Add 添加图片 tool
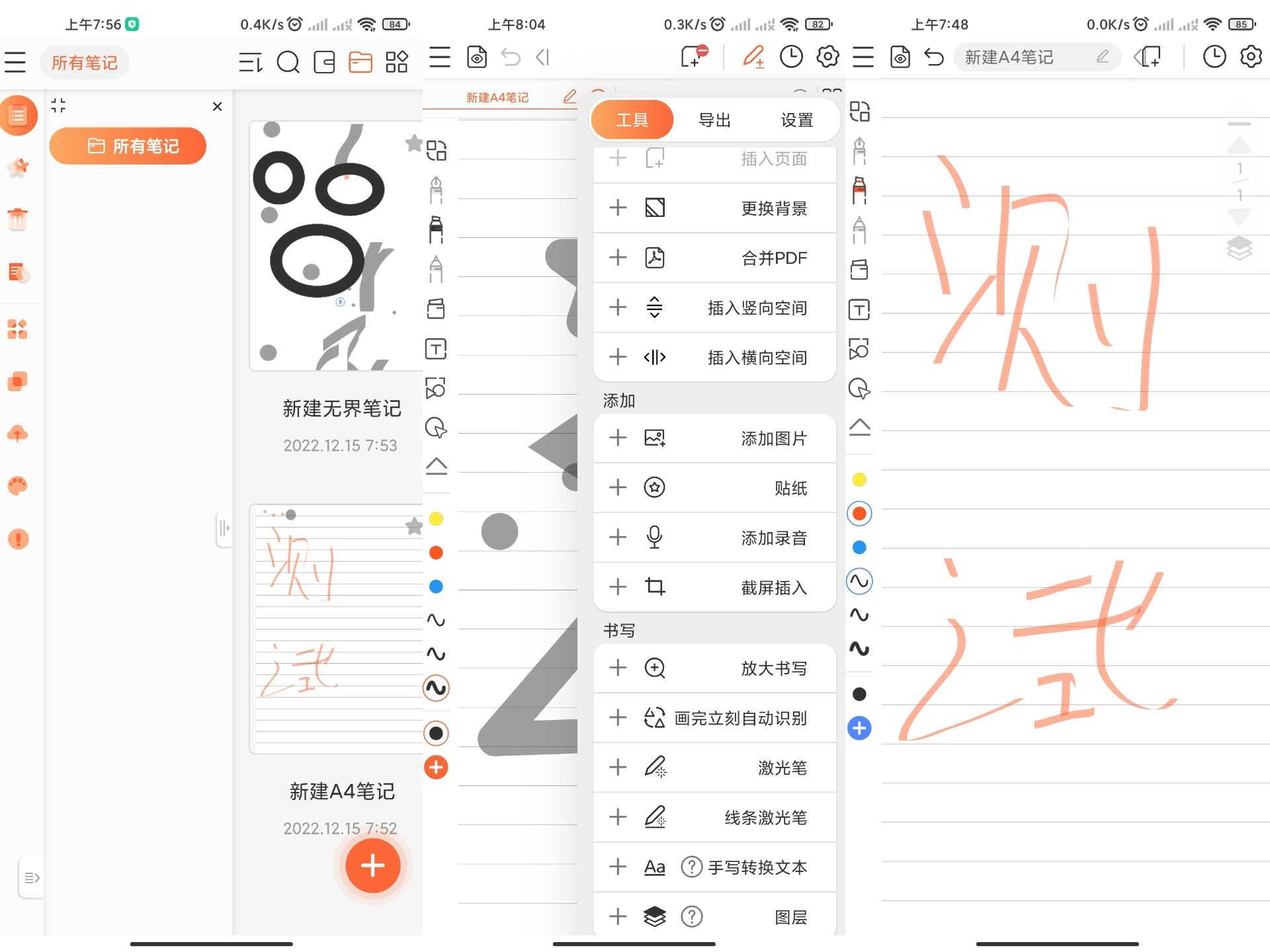This screenshot has height=952, width=1270. (618, 438)
